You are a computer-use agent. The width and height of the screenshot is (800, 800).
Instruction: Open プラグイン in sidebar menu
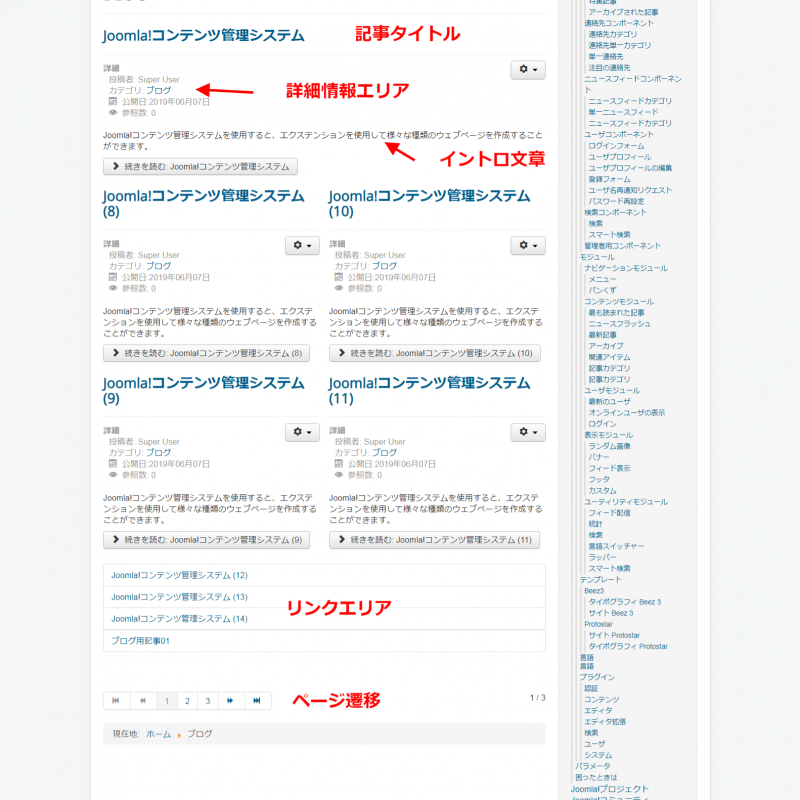[x=597, y=677]
